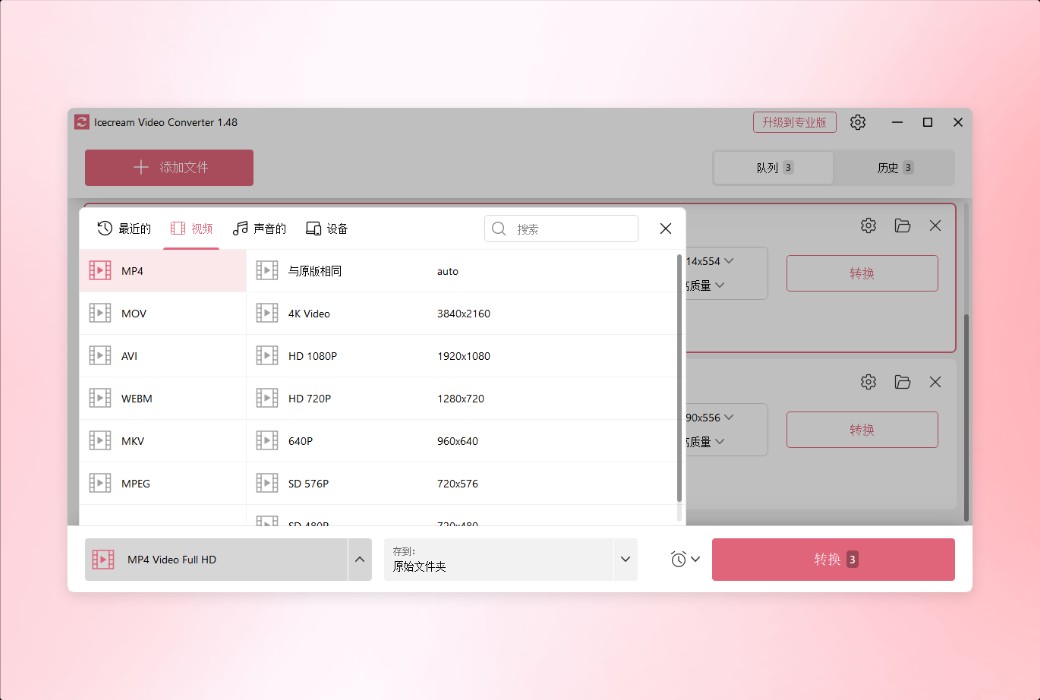Open the 原始文件夹 save-to dropdown
Screen dimensions: 1040x700
tap(624, 559)
